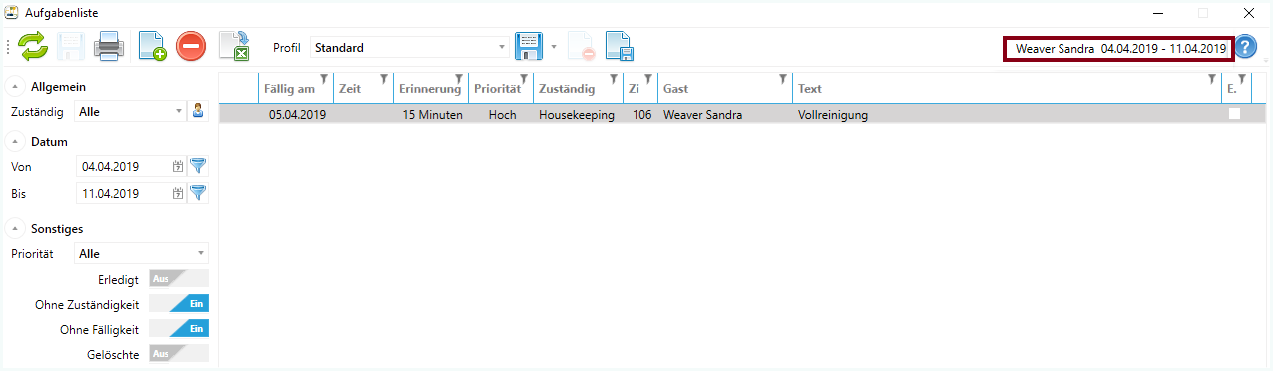This screenshot has height=371, width=1273.
Task: Click the save profile as icon
Action: pyautogui.click(x=620, y=47)
